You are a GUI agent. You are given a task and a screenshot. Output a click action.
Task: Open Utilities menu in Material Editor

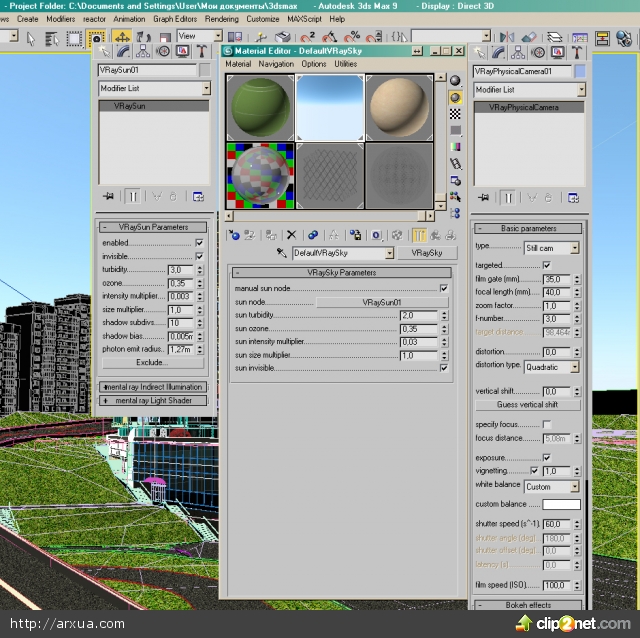(x=345, y=64)
